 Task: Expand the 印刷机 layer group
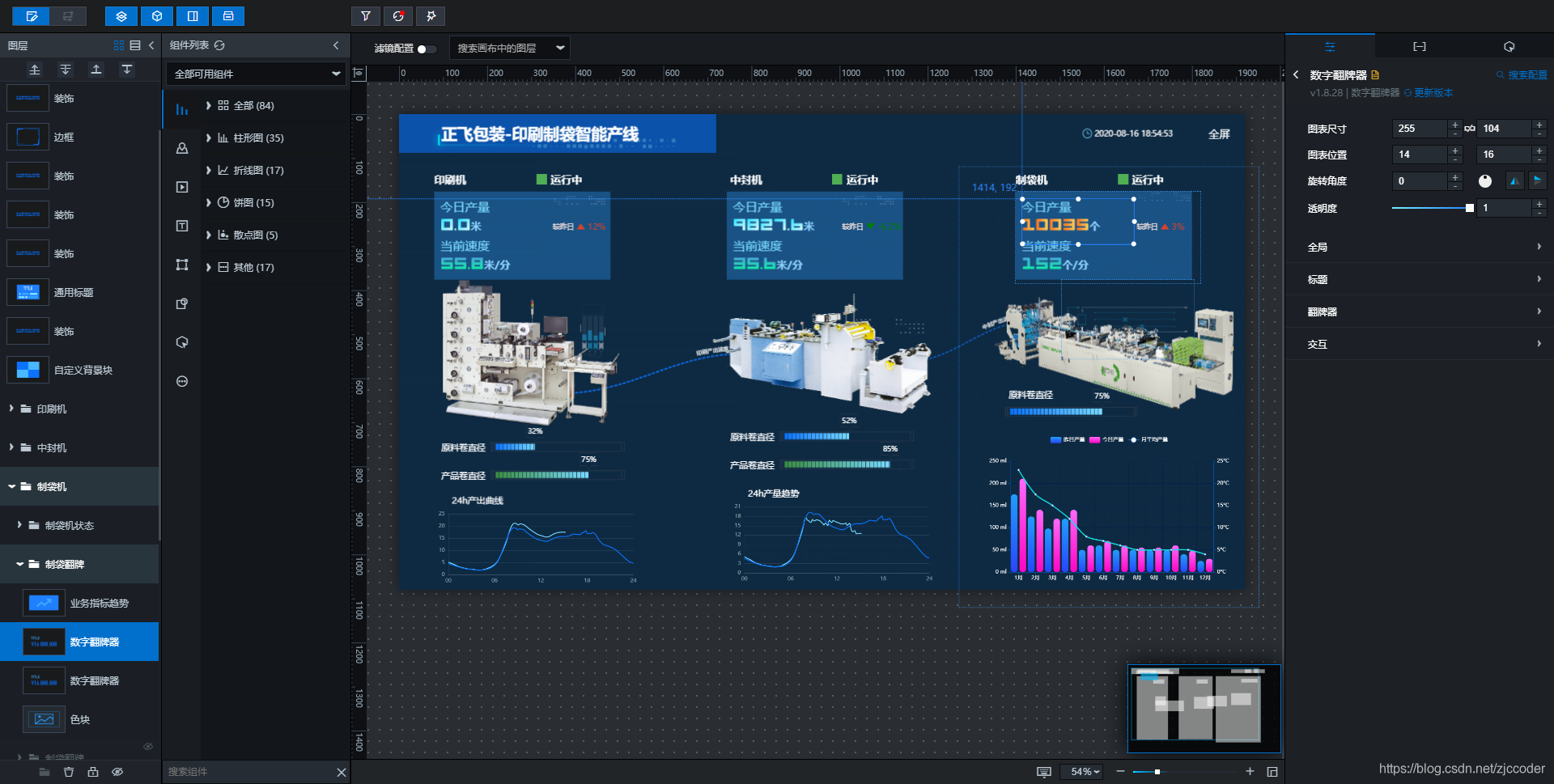point(11,409)
